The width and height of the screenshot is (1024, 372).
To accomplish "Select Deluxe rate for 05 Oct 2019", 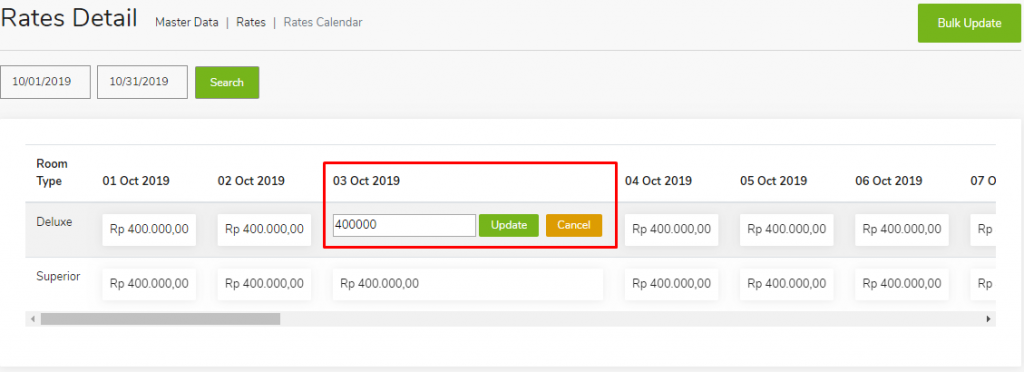I will click(x=787, y=229).
